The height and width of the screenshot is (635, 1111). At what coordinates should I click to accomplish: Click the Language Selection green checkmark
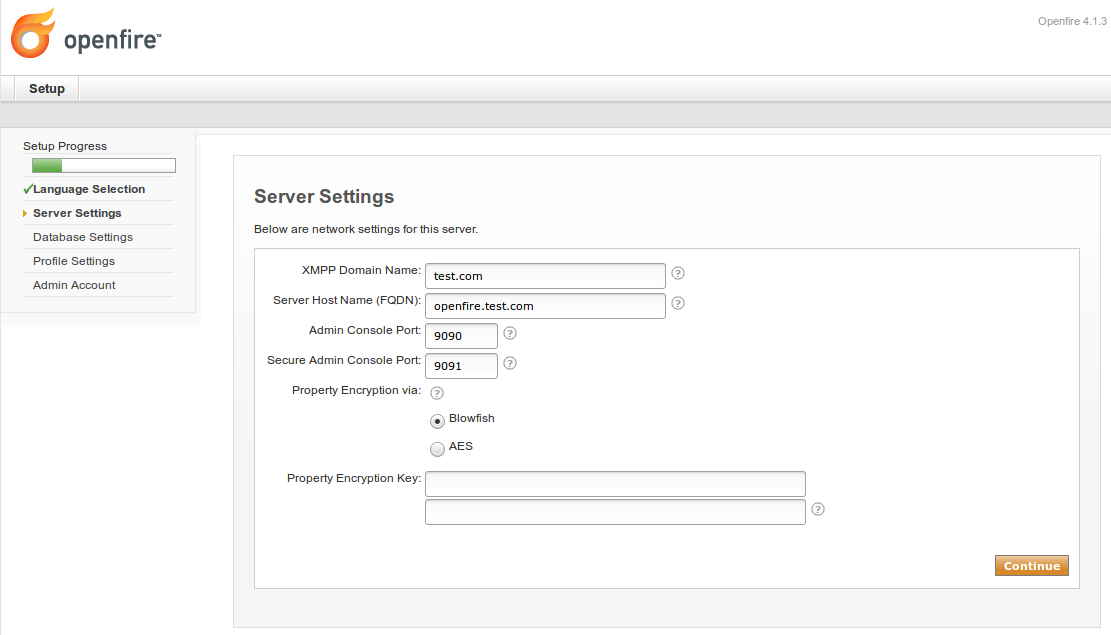coord(28,189)
